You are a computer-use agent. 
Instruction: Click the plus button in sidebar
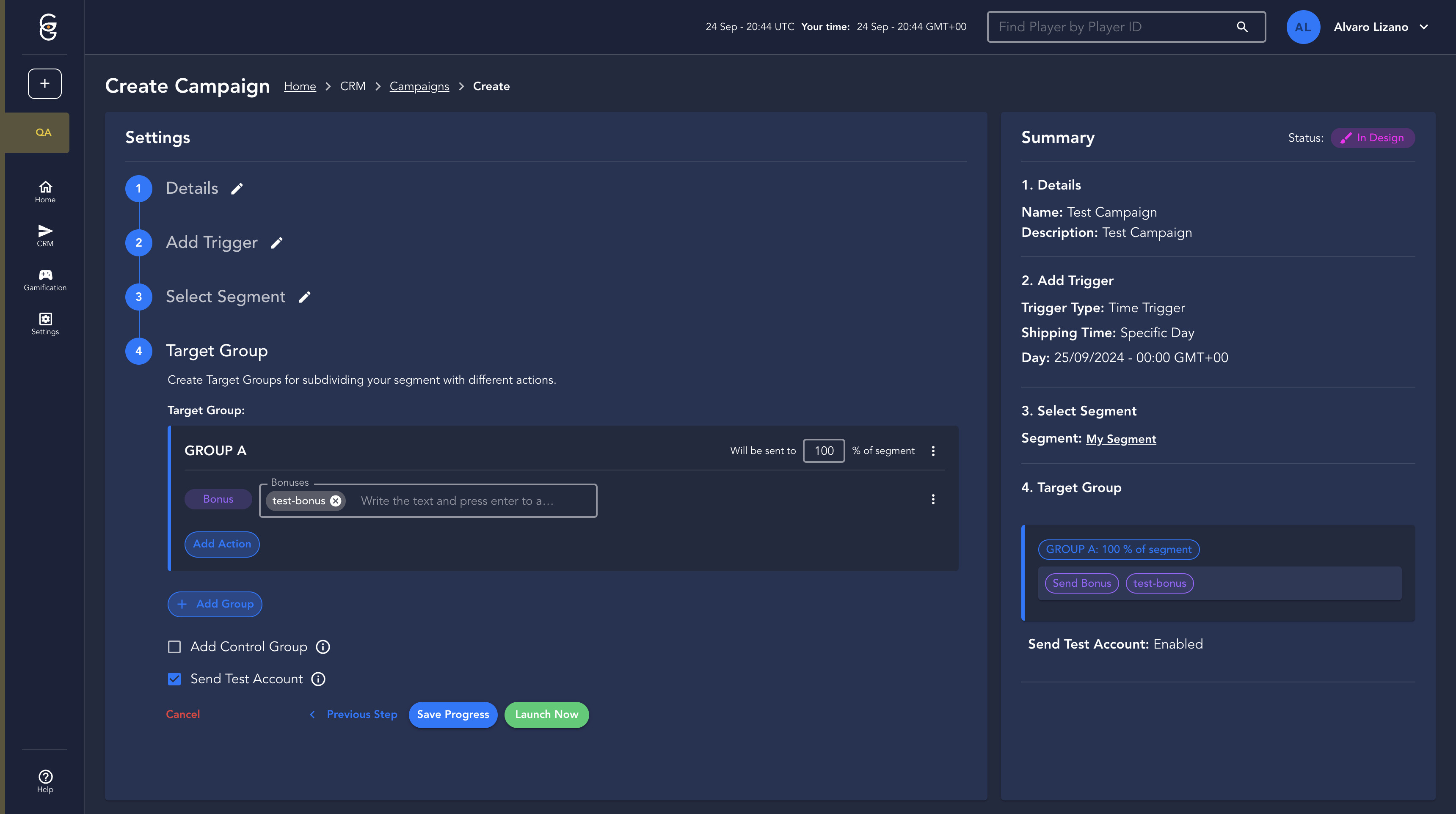[44, 84]
